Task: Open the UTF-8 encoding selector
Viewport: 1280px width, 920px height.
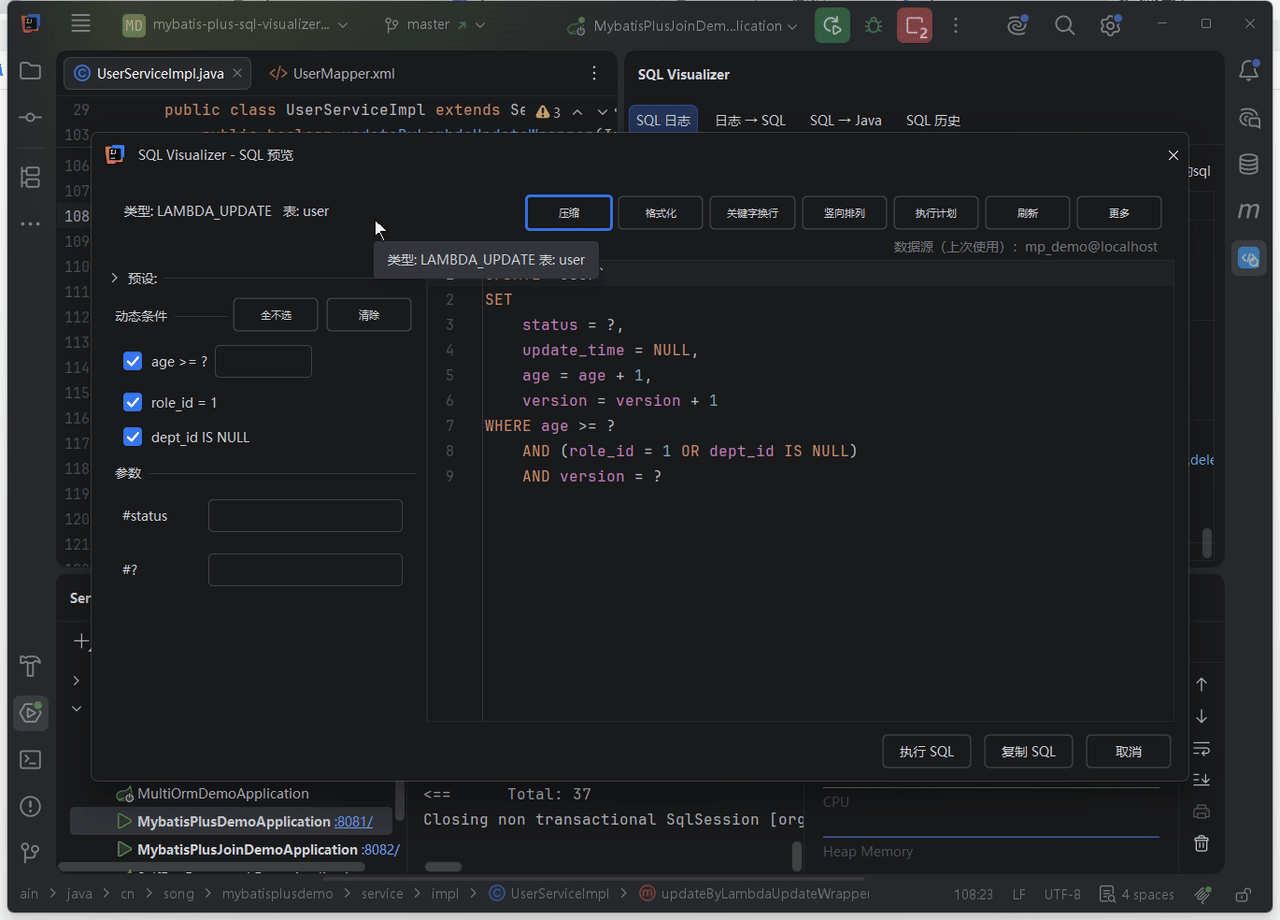Action: coord(1062,894)
